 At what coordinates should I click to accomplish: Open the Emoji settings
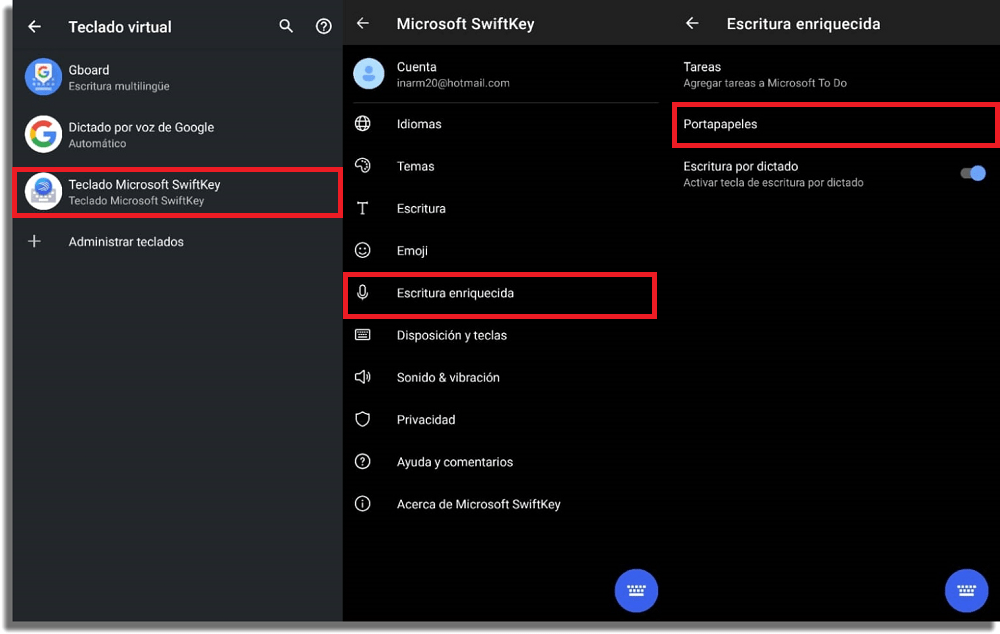501,250
